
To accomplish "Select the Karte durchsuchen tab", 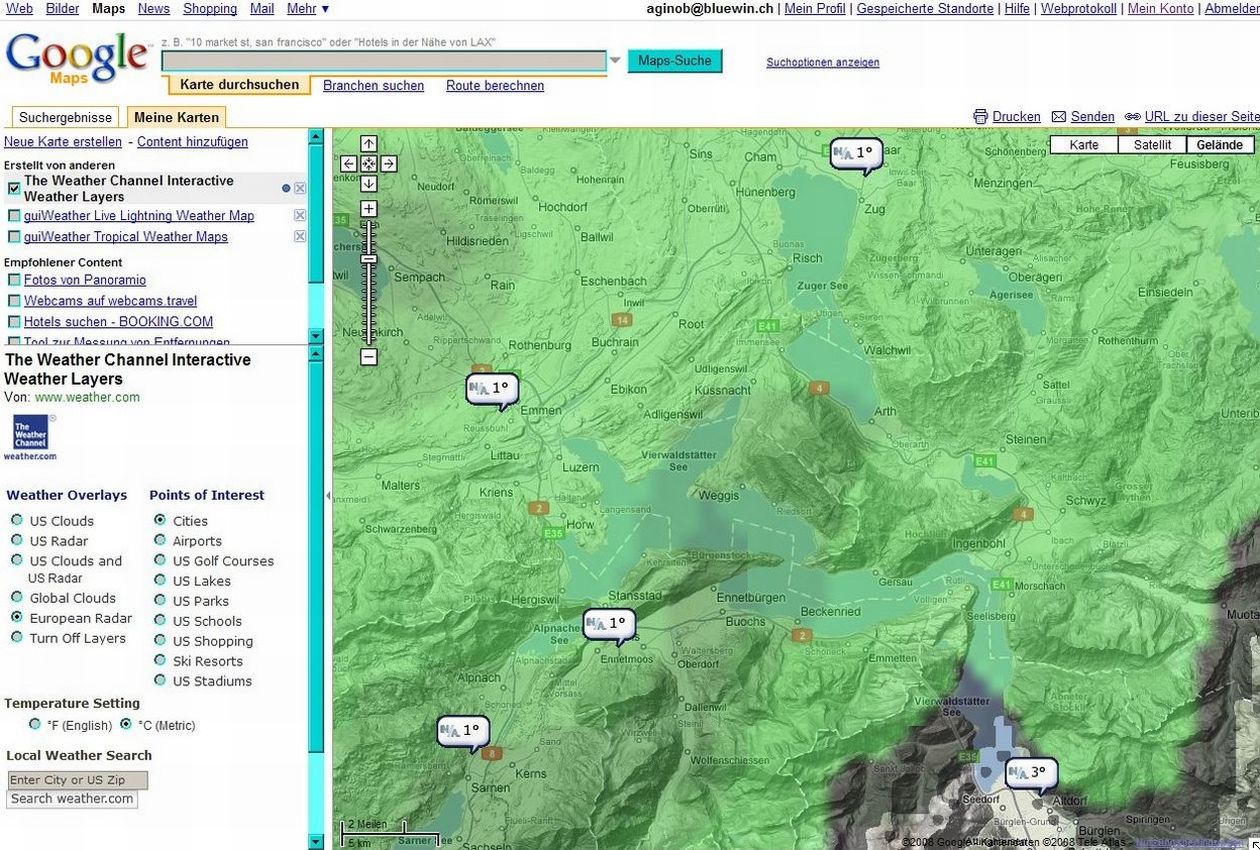I will [x=239, y=85].
